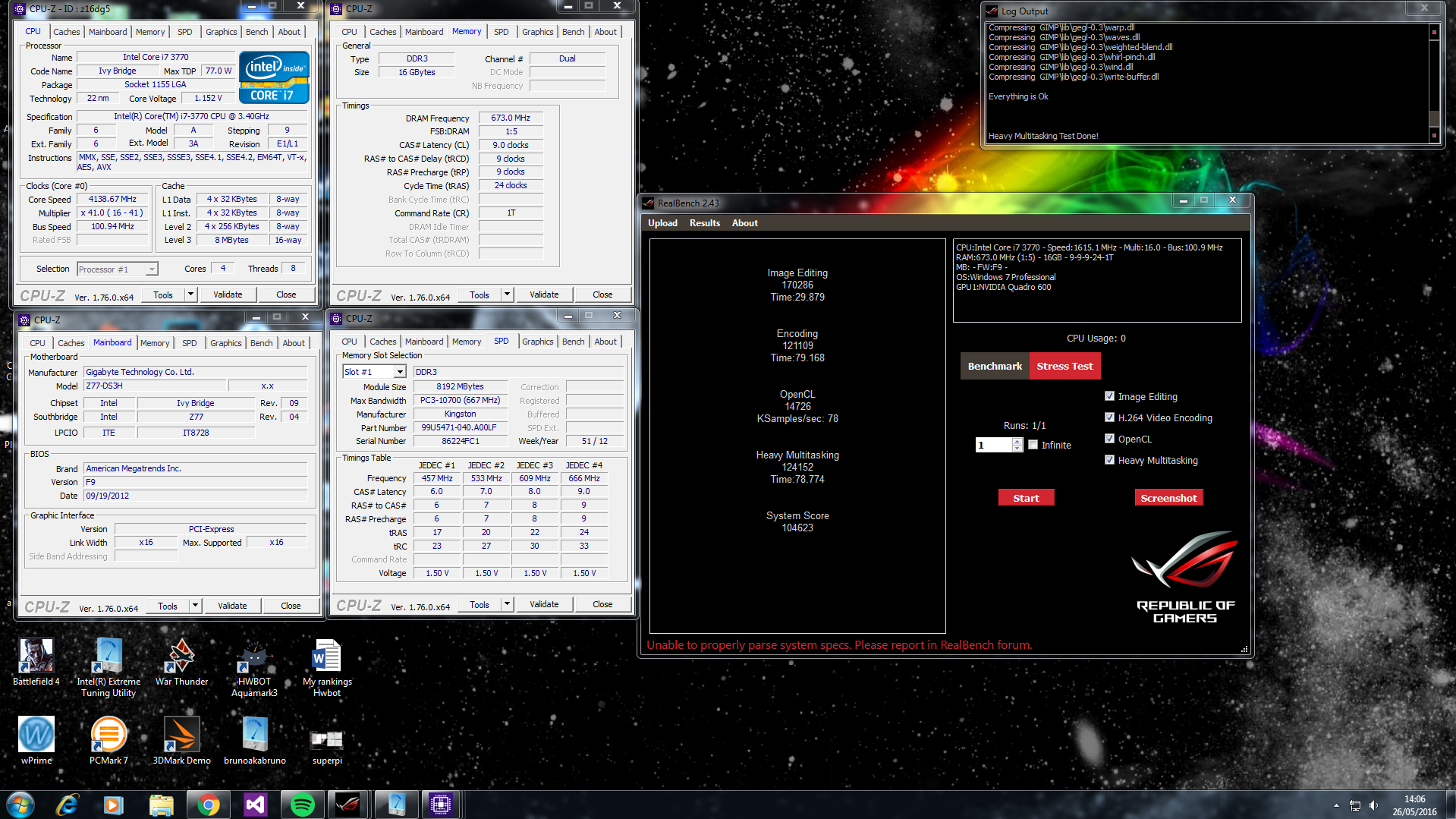This screenshot has height=819, width=1456.
Task: Click Validate in CPU-Z ID window
Action: [x=228, y=295]
